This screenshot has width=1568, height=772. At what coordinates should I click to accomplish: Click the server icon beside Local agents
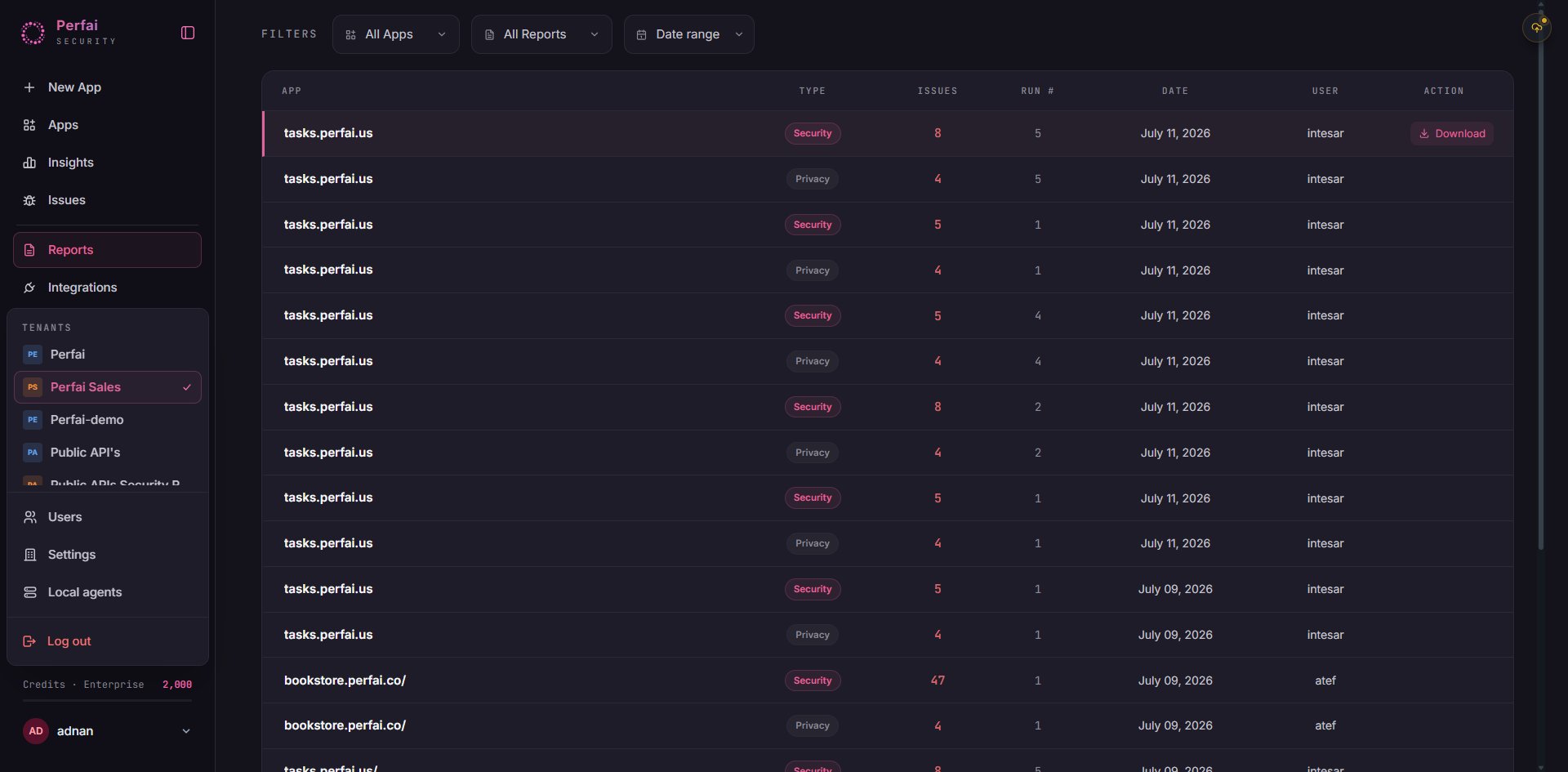tap(30, 592)
